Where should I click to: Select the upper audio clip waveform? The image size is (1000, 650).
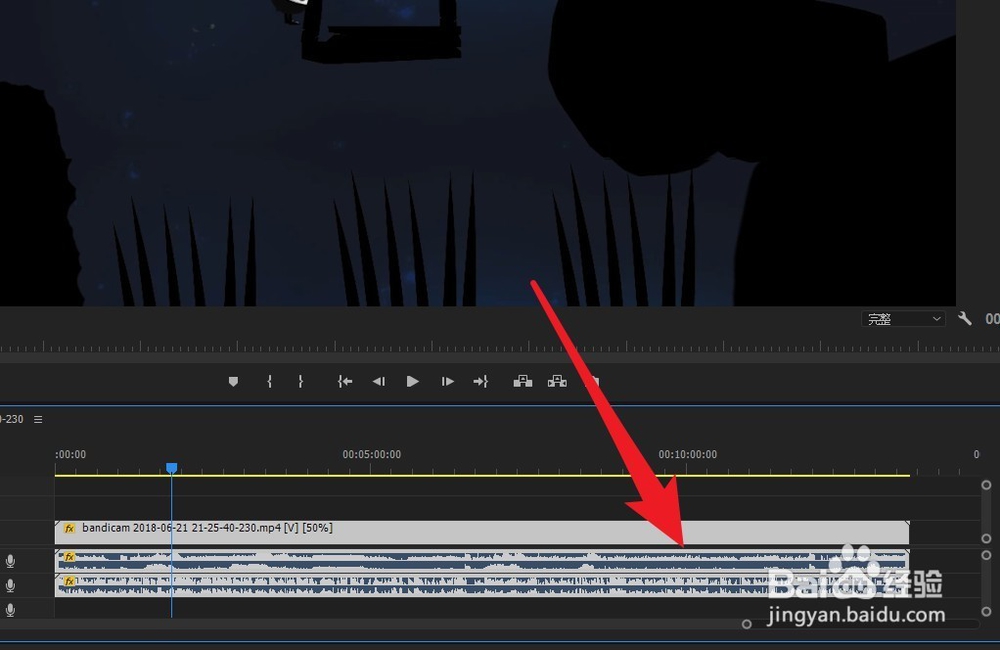pyautogui.click(x=482, y=561)
